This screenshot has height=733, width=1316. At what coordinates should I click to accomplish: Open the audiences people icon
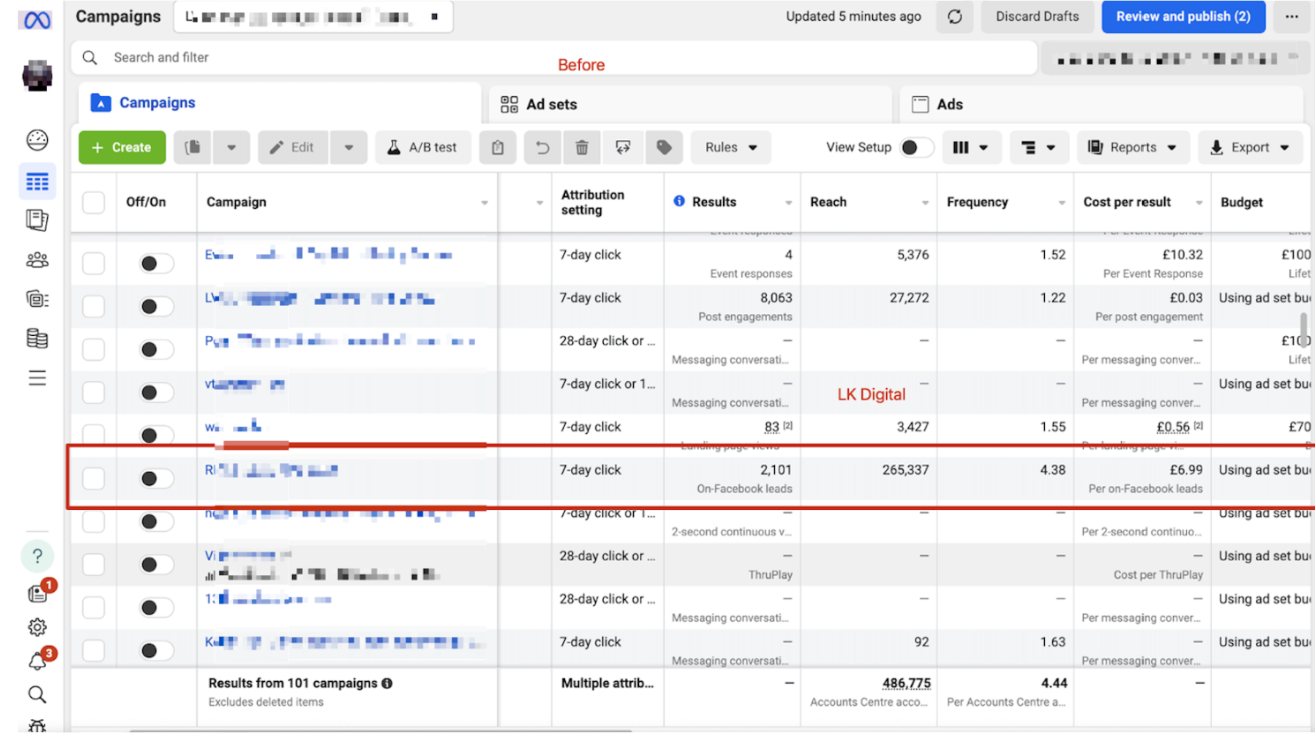(x=37, y=260)
